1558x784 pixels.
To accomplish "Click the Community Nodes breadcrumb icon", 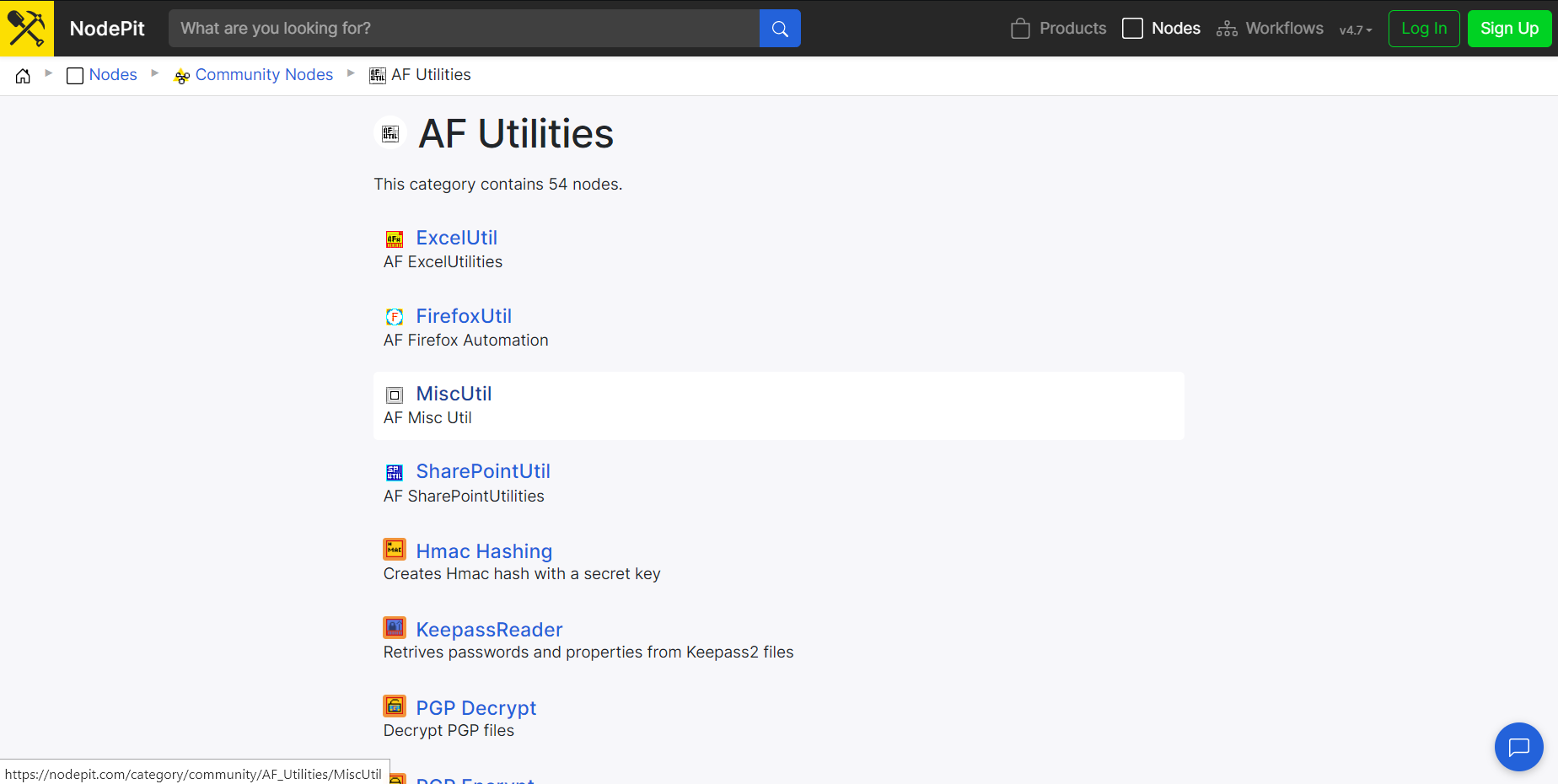I will point(182,76).
